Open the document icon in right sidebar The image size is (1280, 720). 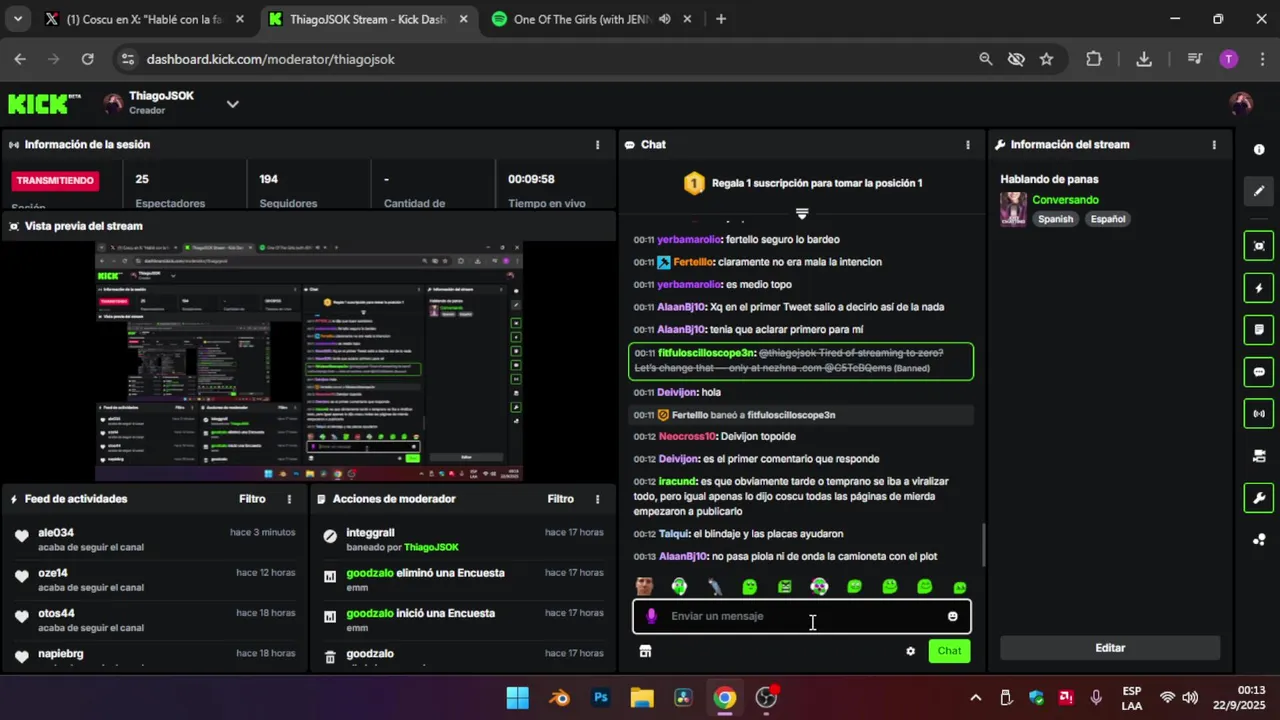click(1259, 330)
